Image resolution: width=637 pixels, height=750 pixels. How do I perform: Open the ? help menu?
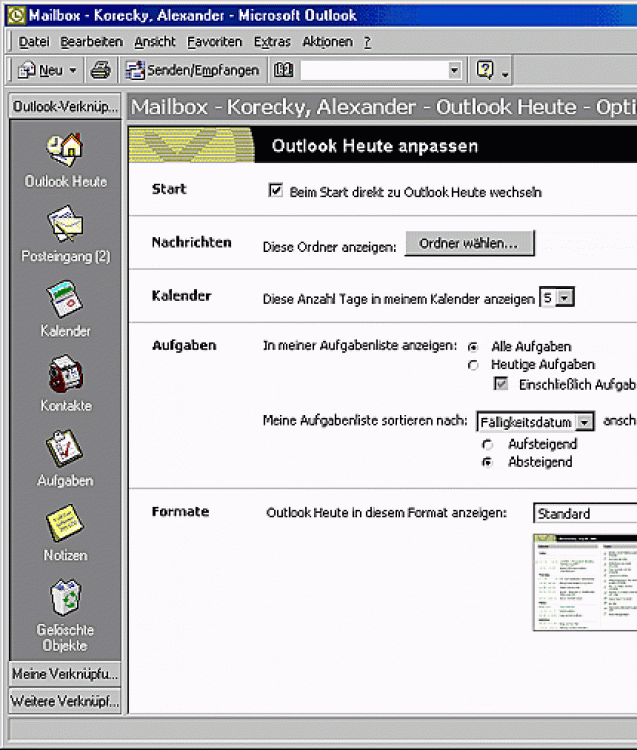click(x=367, y=42)
